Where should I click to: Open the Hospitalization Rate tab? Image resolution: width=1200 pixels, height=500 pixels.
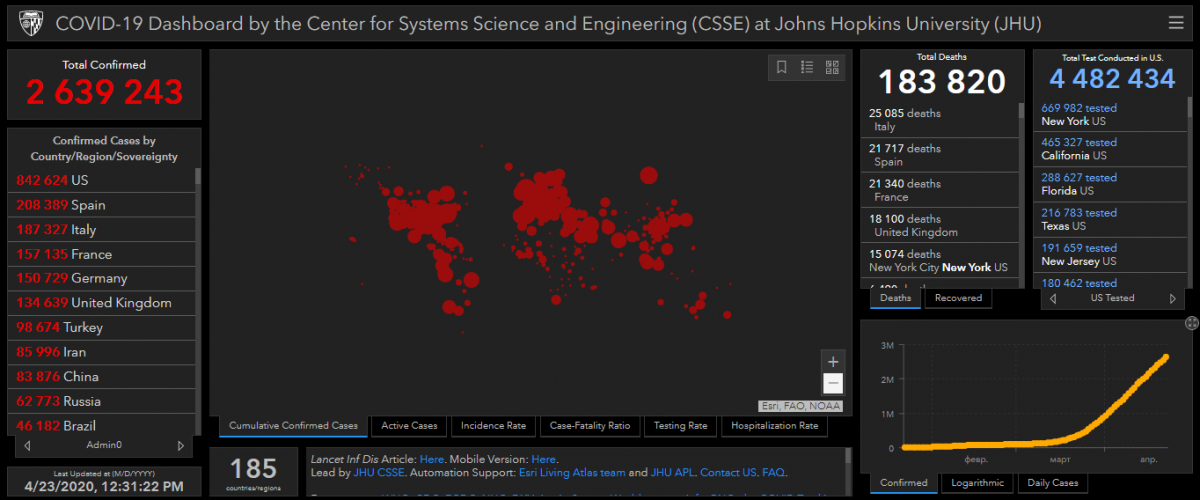point(774,426)
